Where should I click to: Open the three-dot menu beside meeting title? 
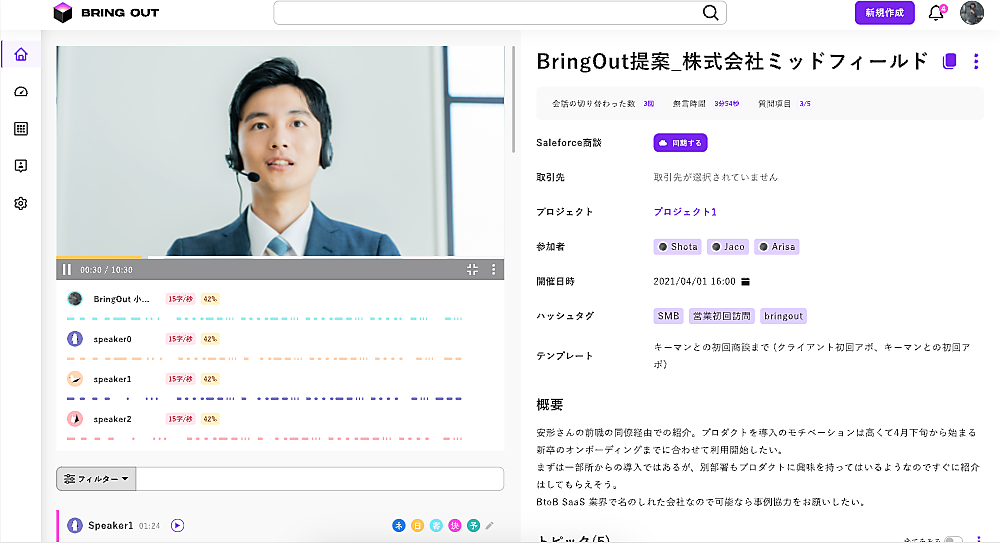click(x=976, y=61)
